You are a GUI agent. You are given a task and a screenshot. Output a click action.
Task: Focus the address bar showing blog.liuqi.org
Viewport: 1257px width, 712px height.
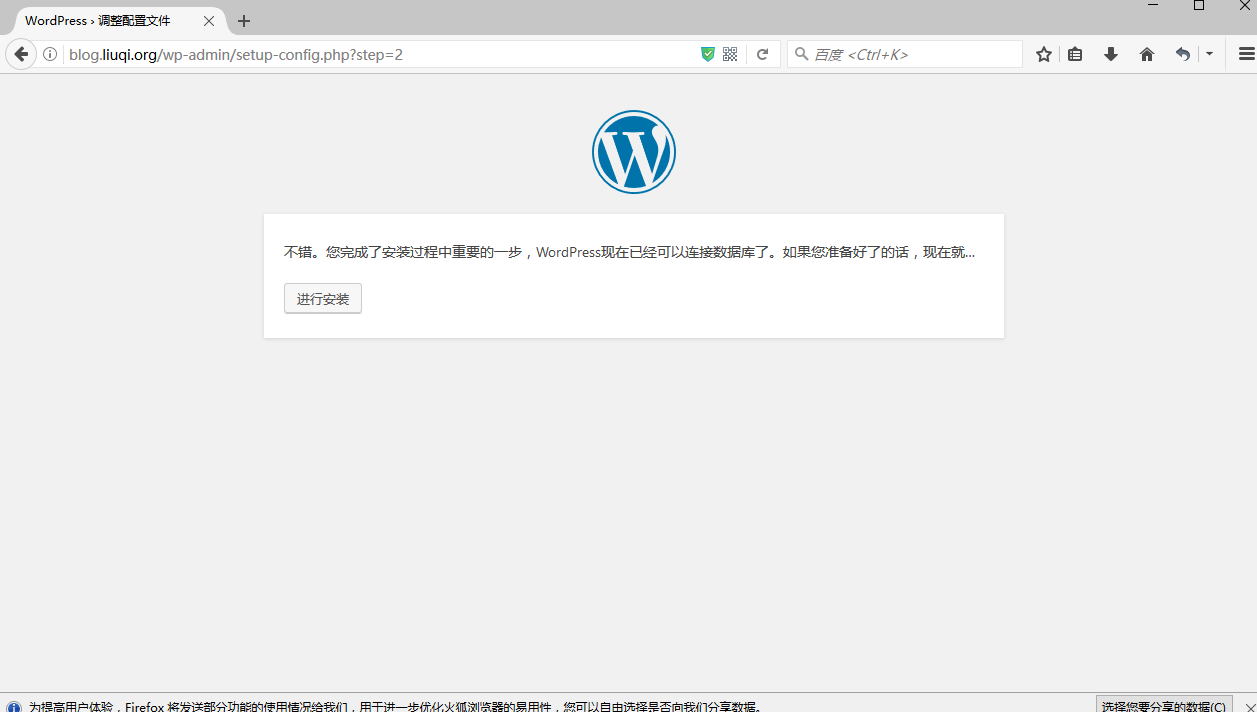[380, 55]
